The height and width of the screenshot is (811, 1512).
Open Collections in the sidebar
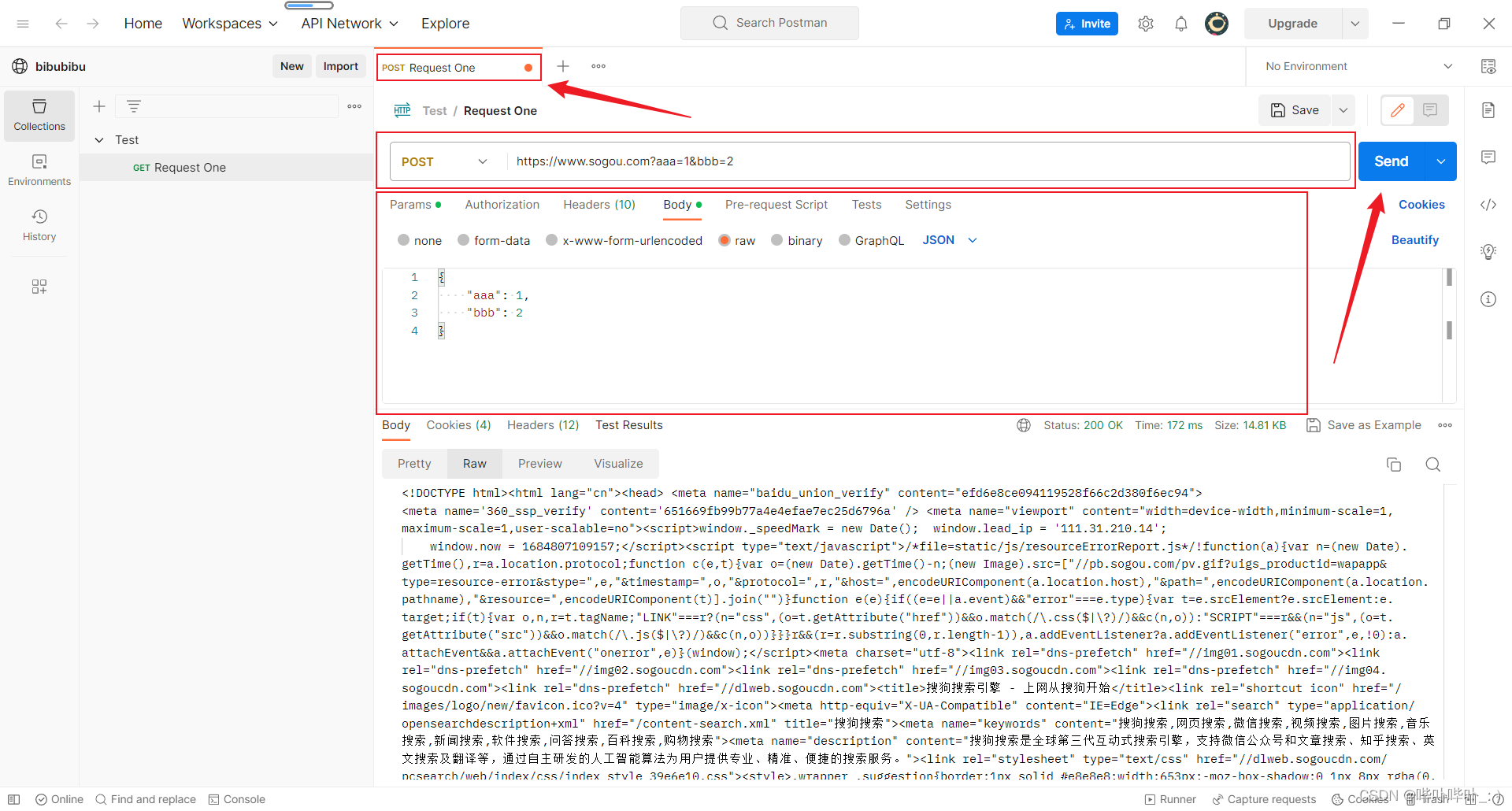click(x=39, y=116)
